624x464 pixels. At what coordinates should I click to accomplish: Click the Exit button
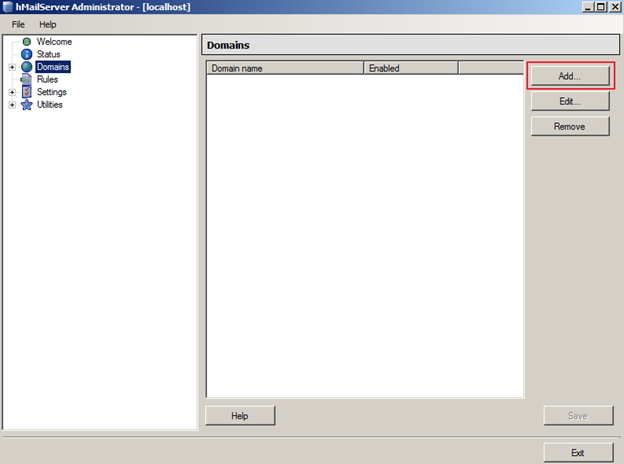(578, 452)
